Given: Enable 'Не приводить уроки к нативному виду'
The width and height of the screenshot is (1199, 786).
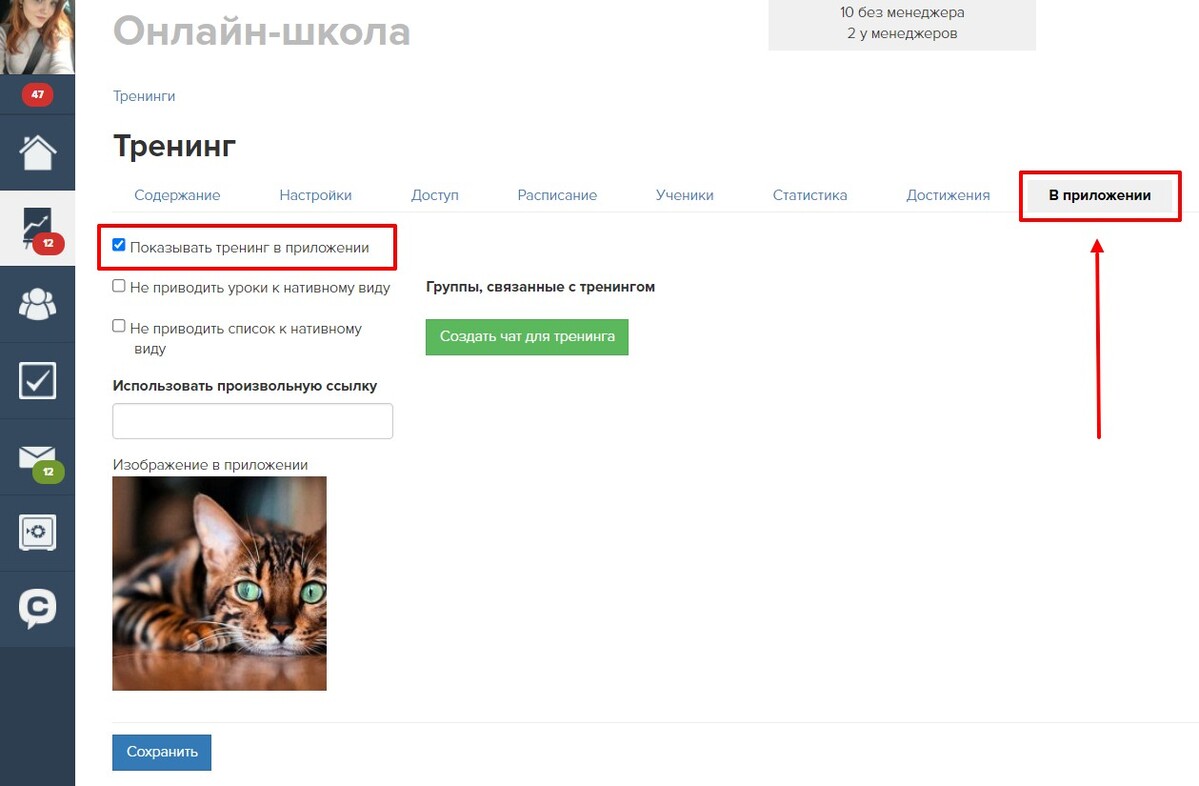Looking at the screenshot, I should click(119, 286).
